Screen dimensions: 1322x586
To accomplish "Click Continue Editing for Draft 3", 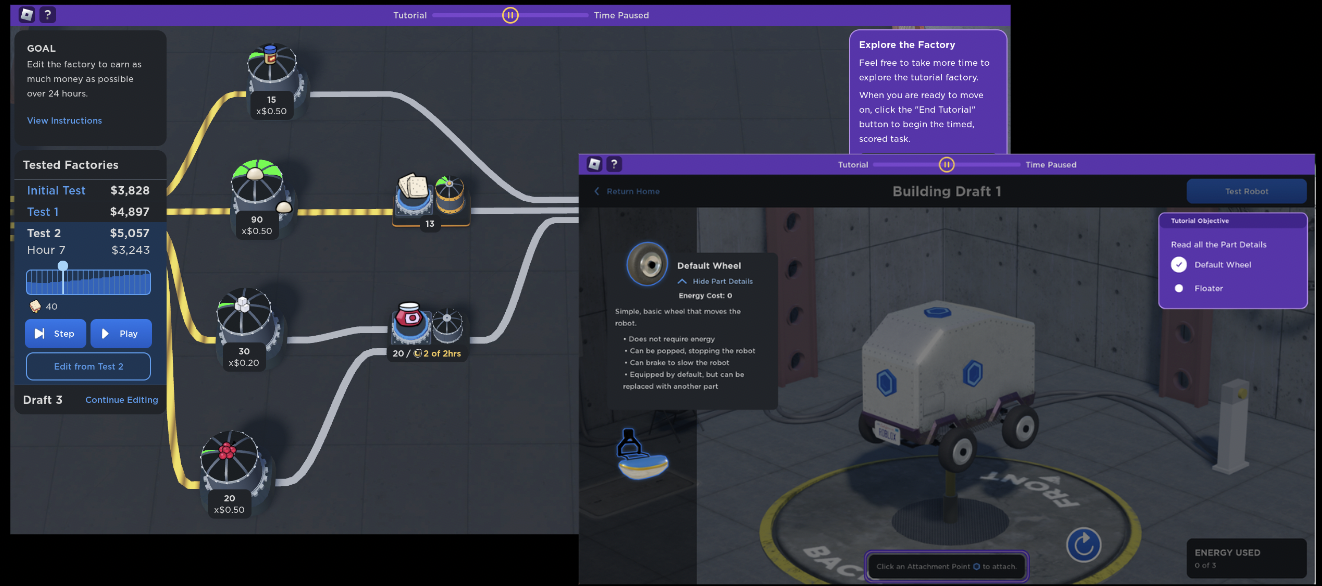I will 122,400.
